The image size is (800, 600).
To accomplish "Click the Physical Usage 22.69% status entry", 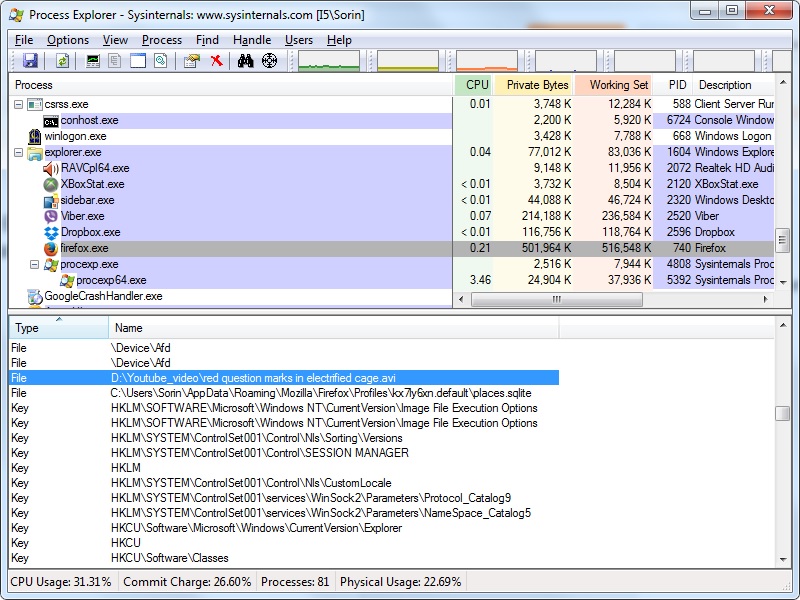I will click(x=401, y=582).
